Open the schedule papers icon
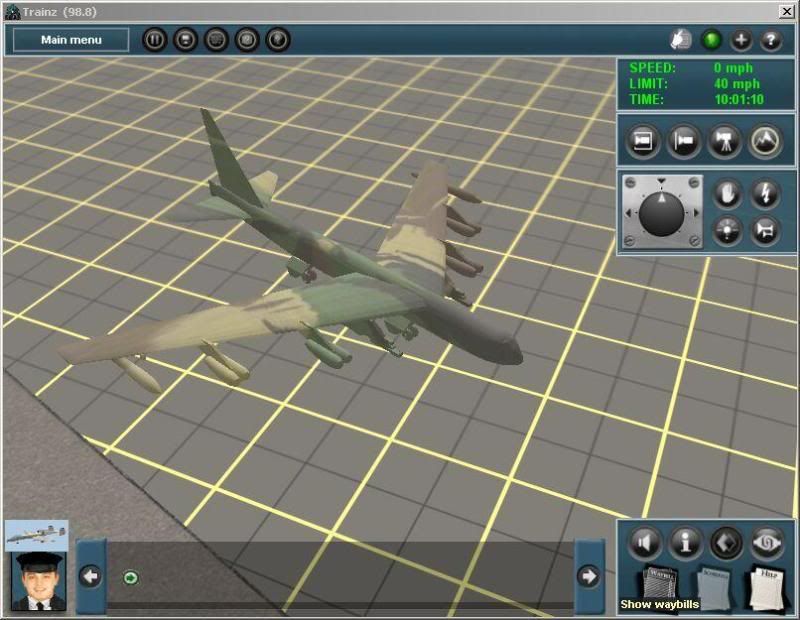Image resolution: width=800 pixels, height=620 pixels. (714, 588)
